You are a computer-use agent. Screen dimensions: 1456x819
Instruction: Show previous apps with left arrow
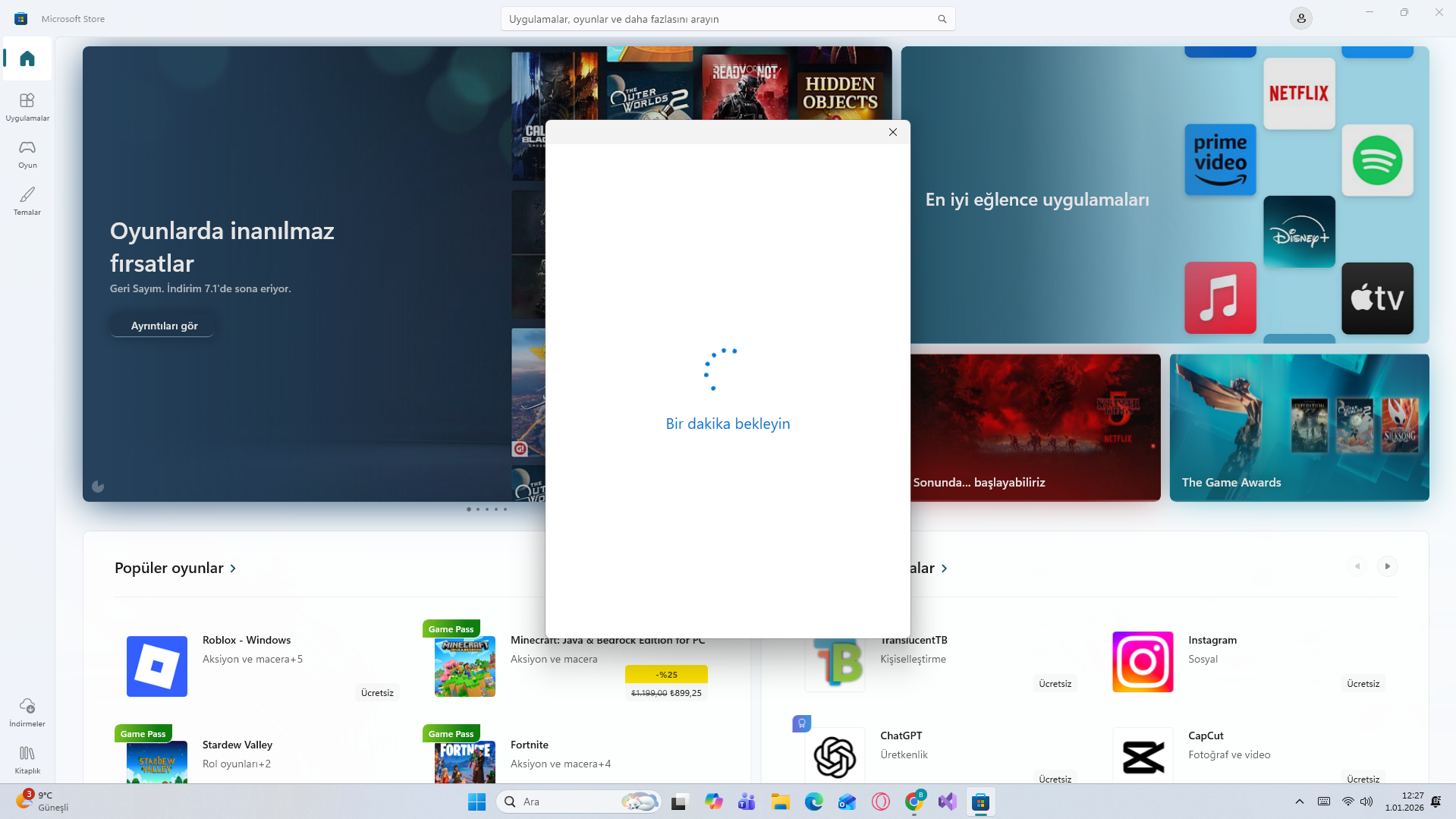[1357, 566]
